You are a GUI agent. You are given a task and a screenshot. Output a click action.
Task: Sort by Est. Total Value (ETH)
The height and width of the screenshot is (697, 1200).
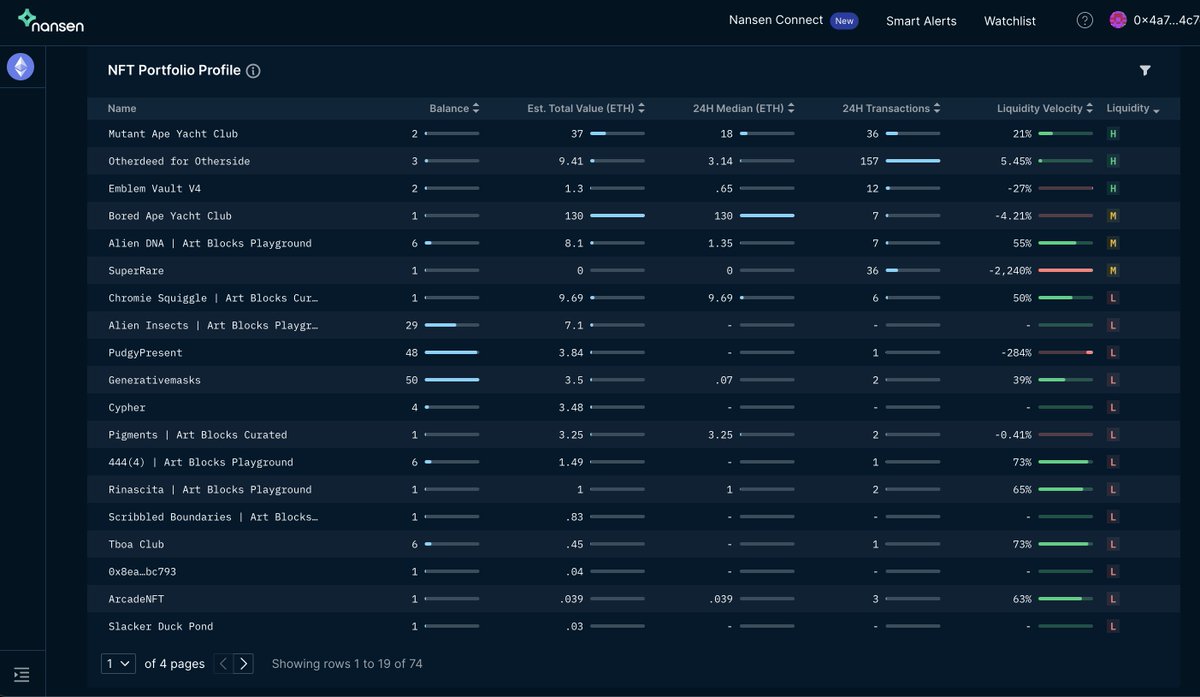coord(586,108)
